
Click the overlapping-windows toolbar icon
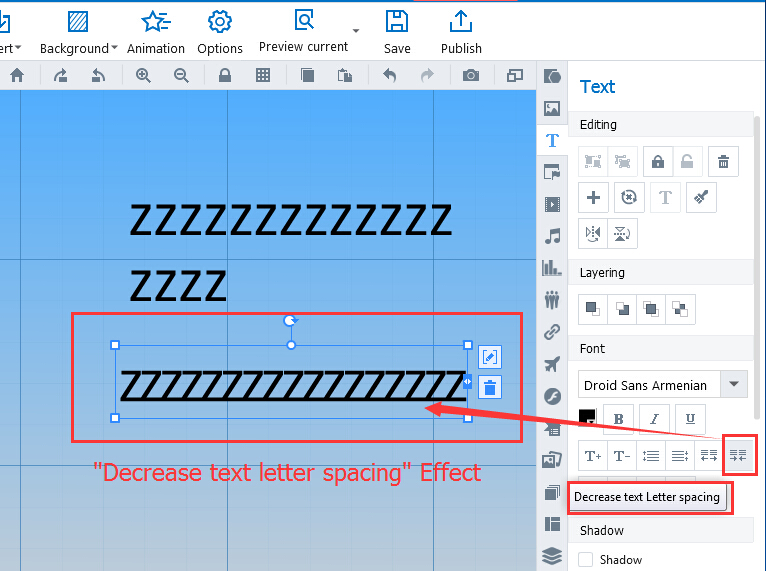pos(515,75)
